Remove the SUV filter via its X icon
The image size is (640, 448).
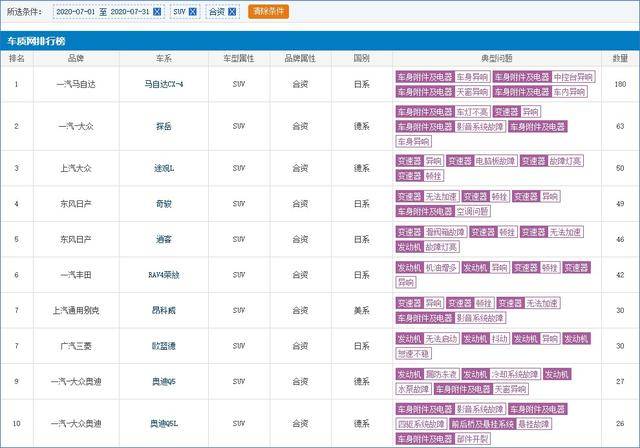coord(193,12)
